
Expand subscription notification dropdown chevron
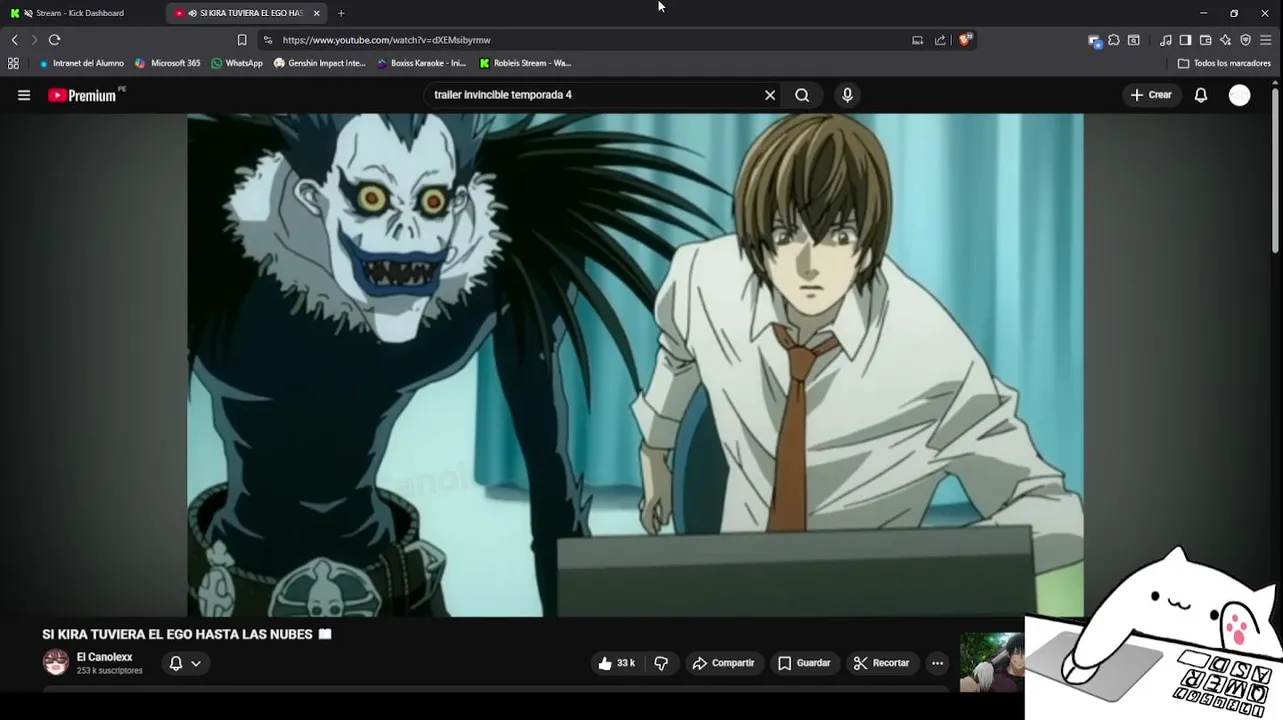click(x=196, y=663)
